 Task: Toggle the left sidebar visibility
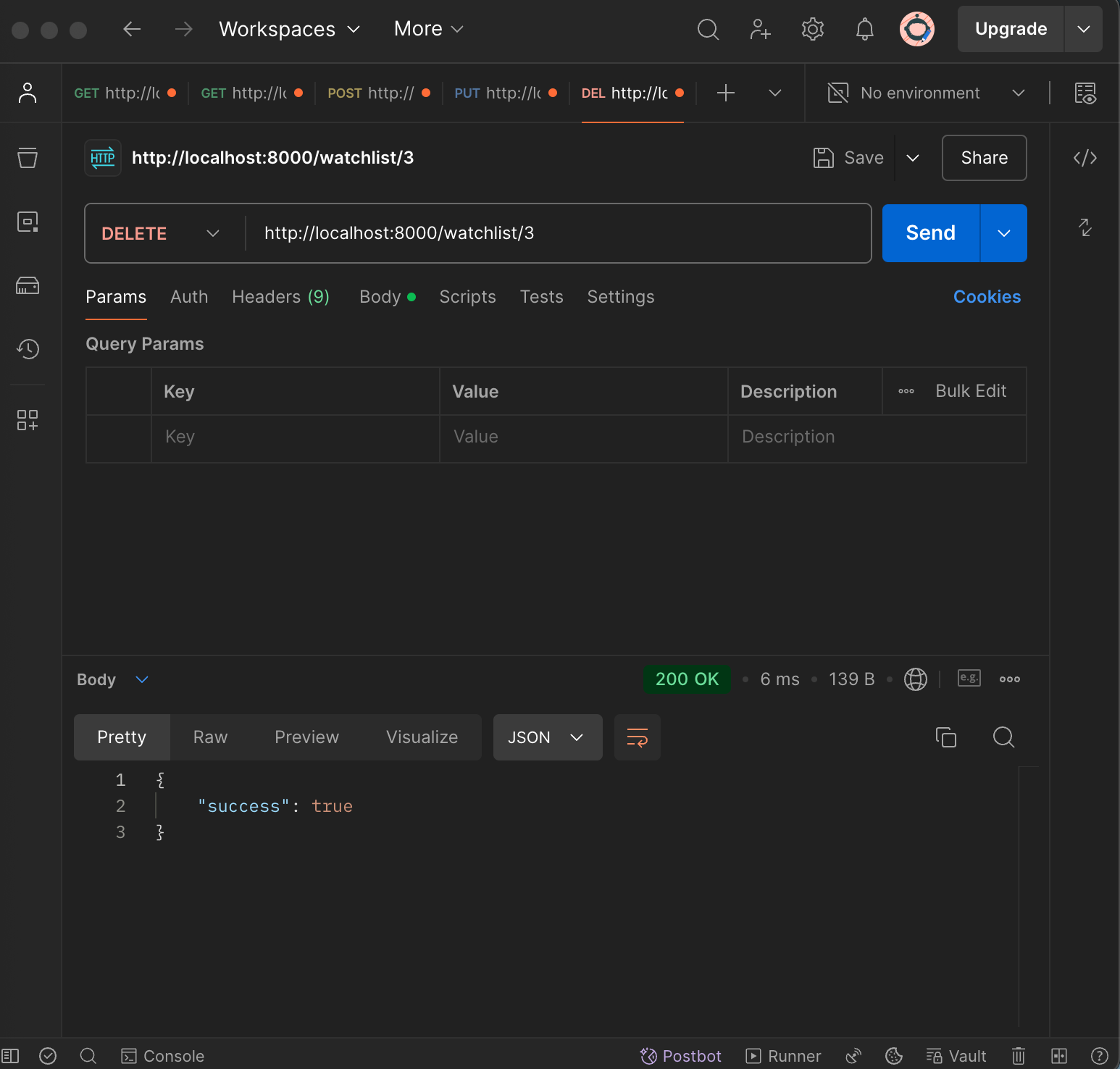(10, 1056)
